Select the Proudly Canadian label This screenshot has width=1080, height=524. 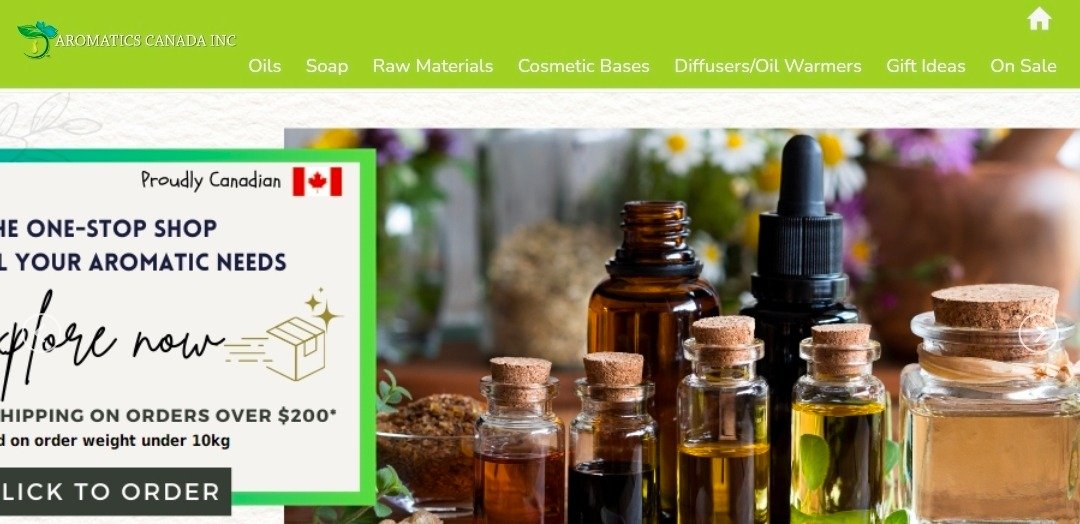[x=211, y=181]
